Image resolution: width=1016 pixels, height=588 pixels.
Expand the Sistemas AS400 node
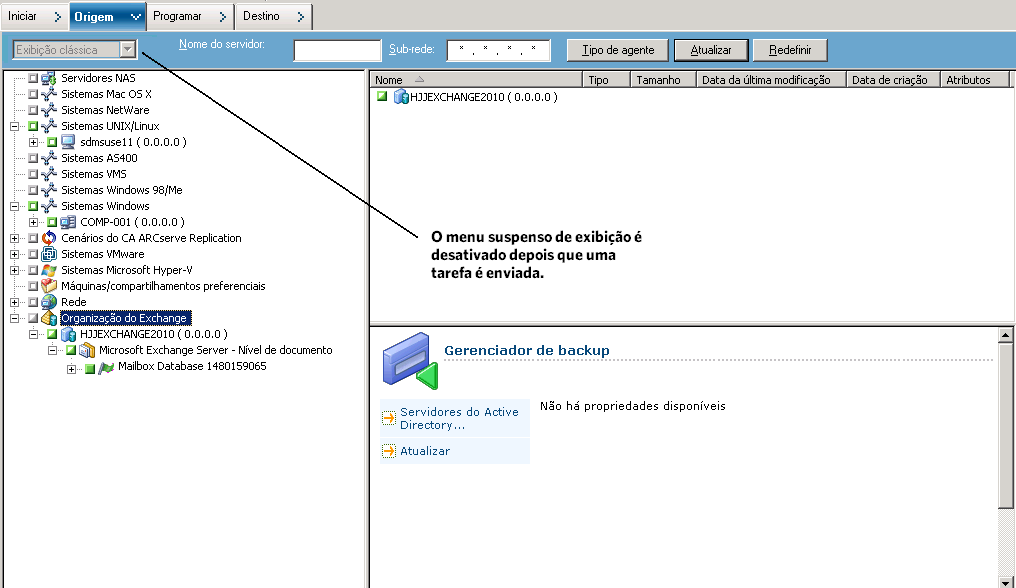tap(14, 157)
